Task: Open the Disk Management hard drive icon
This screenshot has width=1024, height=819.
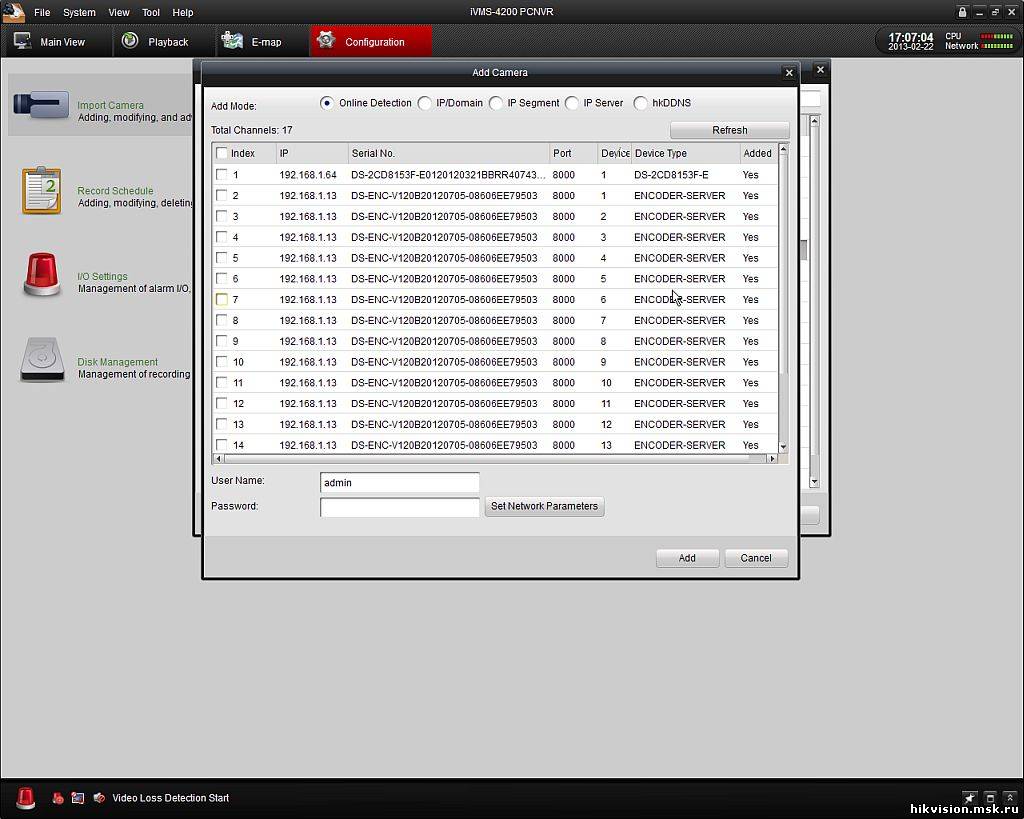Action: pyautogui.click(x=42, y=359)
